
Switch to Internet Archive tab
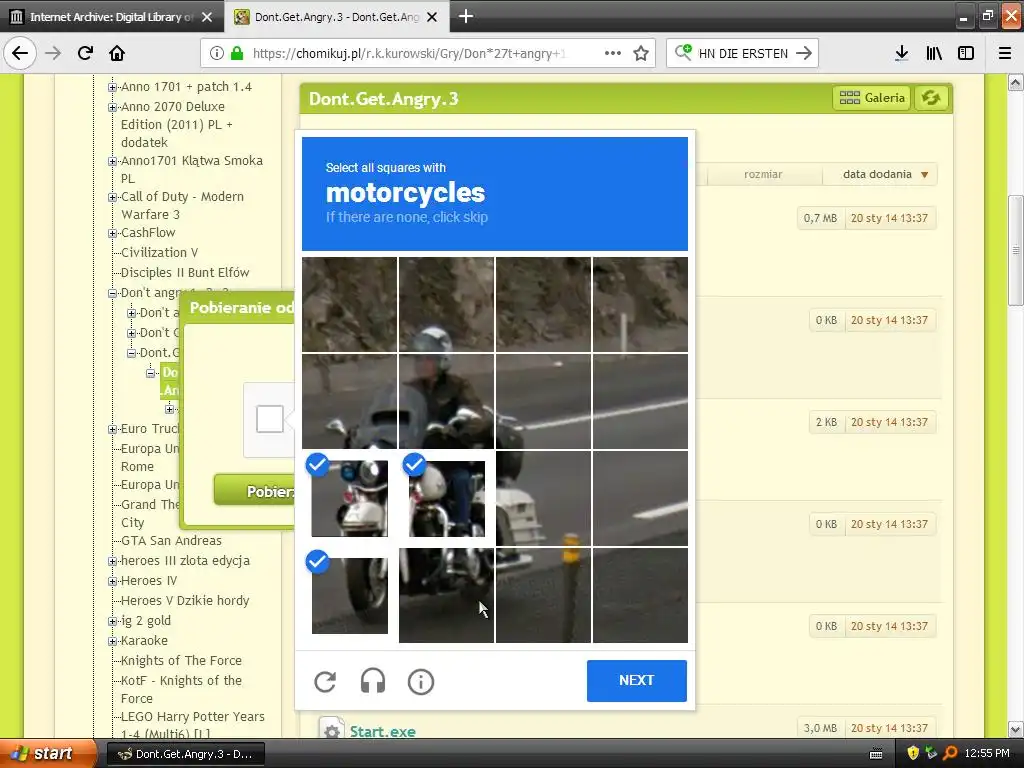pyautogui.click(x=112, y=17)
